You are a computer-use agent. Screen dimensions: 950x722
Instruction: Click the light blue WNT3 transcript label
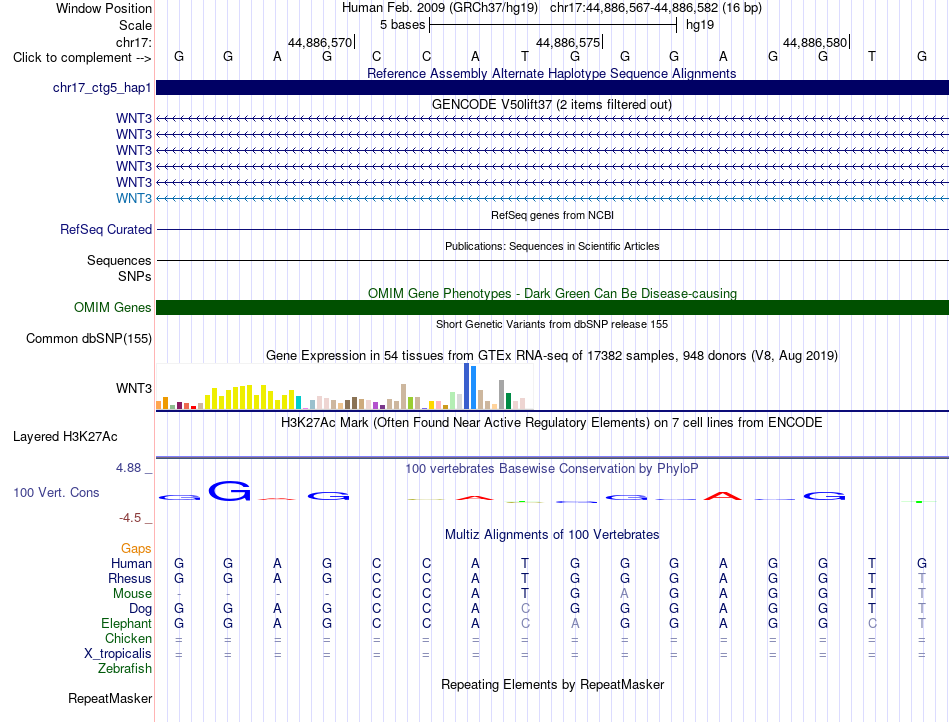134,198
